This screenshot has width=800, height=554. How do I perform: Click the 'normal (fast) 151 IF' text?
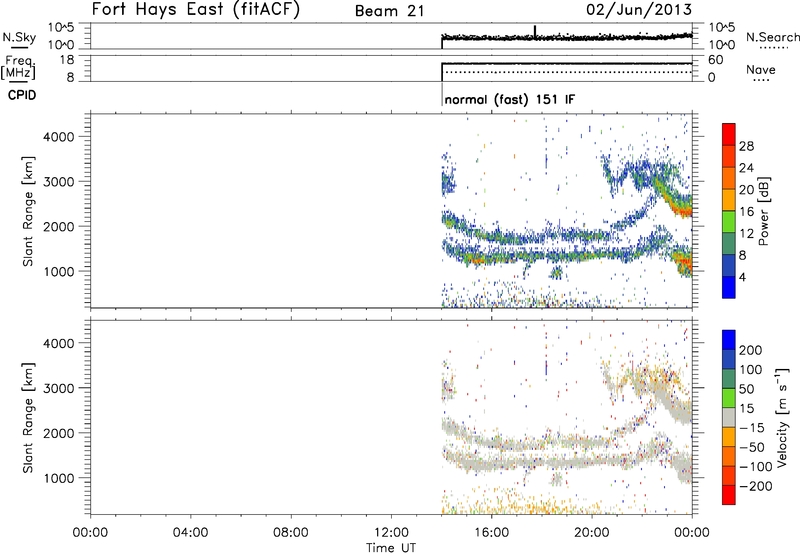click(510, 99)
